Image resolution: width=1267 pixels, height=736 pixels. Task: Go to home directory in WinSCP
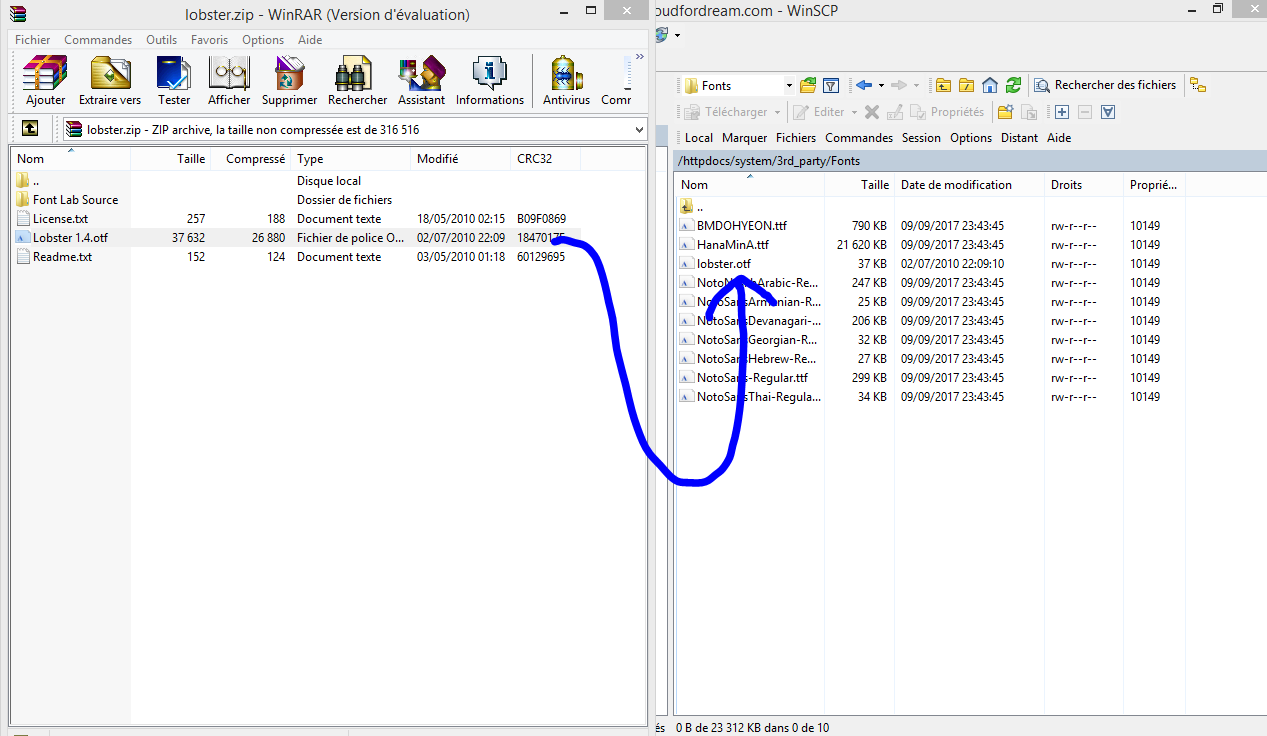click(x=990, y=85)
